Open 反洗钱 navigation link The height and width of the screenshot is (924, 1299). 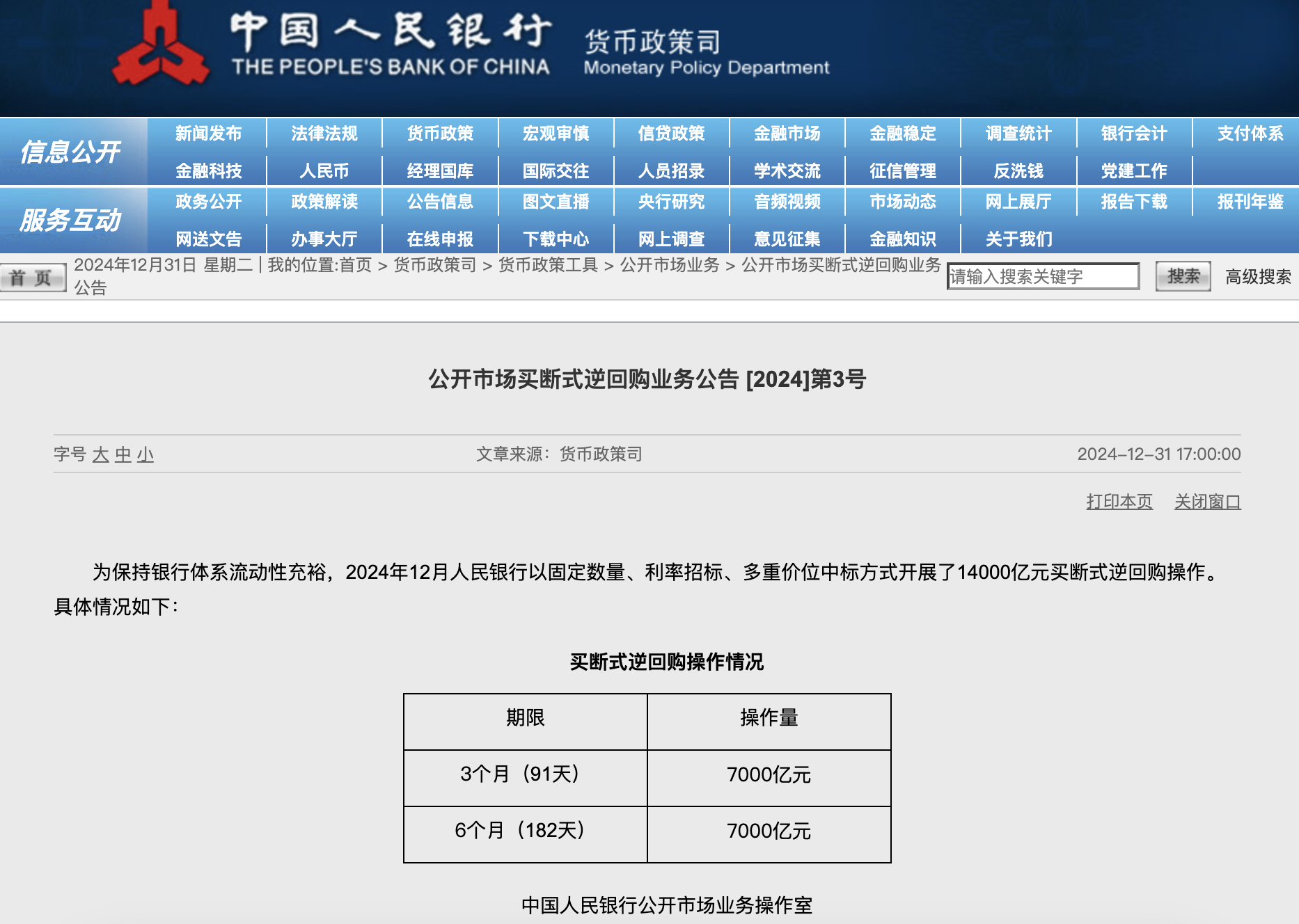1018,171
